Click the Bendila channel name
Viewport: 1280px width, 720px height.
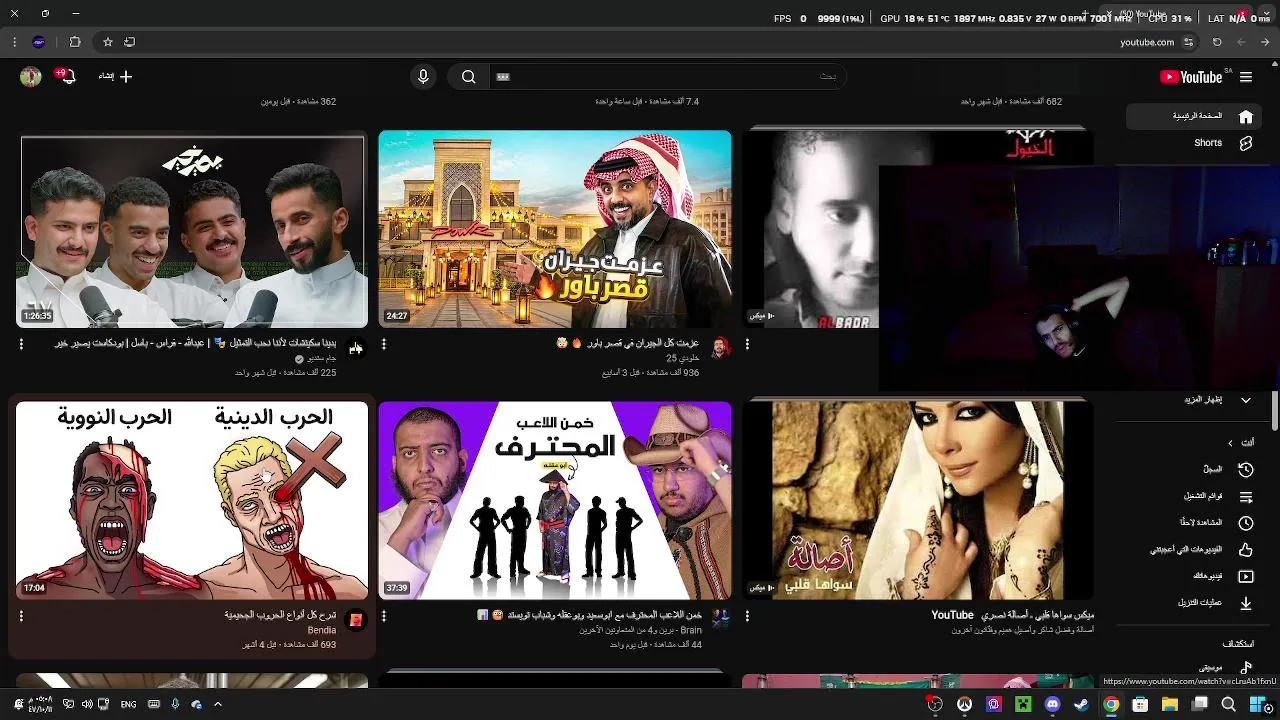[x=322, y=631]
